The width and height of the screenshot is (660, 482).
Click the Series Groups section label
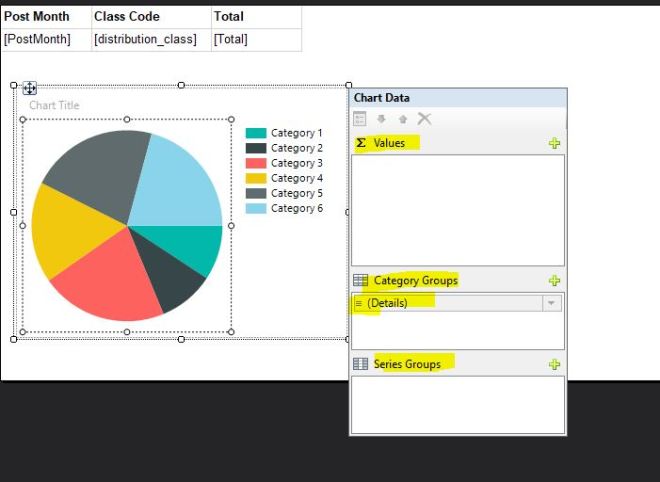click(407, 364)
